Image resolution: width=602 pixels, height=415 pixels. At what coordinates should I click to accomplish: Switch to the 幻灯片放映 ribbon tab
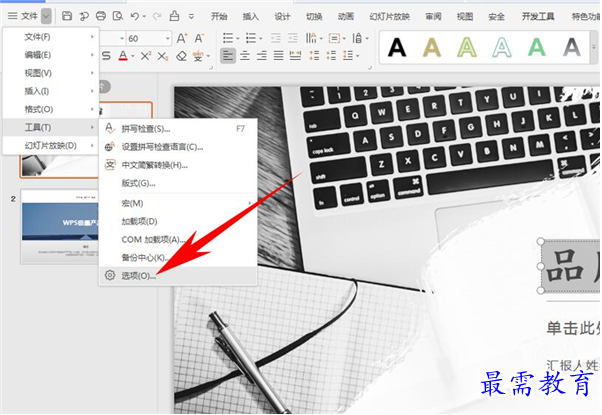pos(389,16)
